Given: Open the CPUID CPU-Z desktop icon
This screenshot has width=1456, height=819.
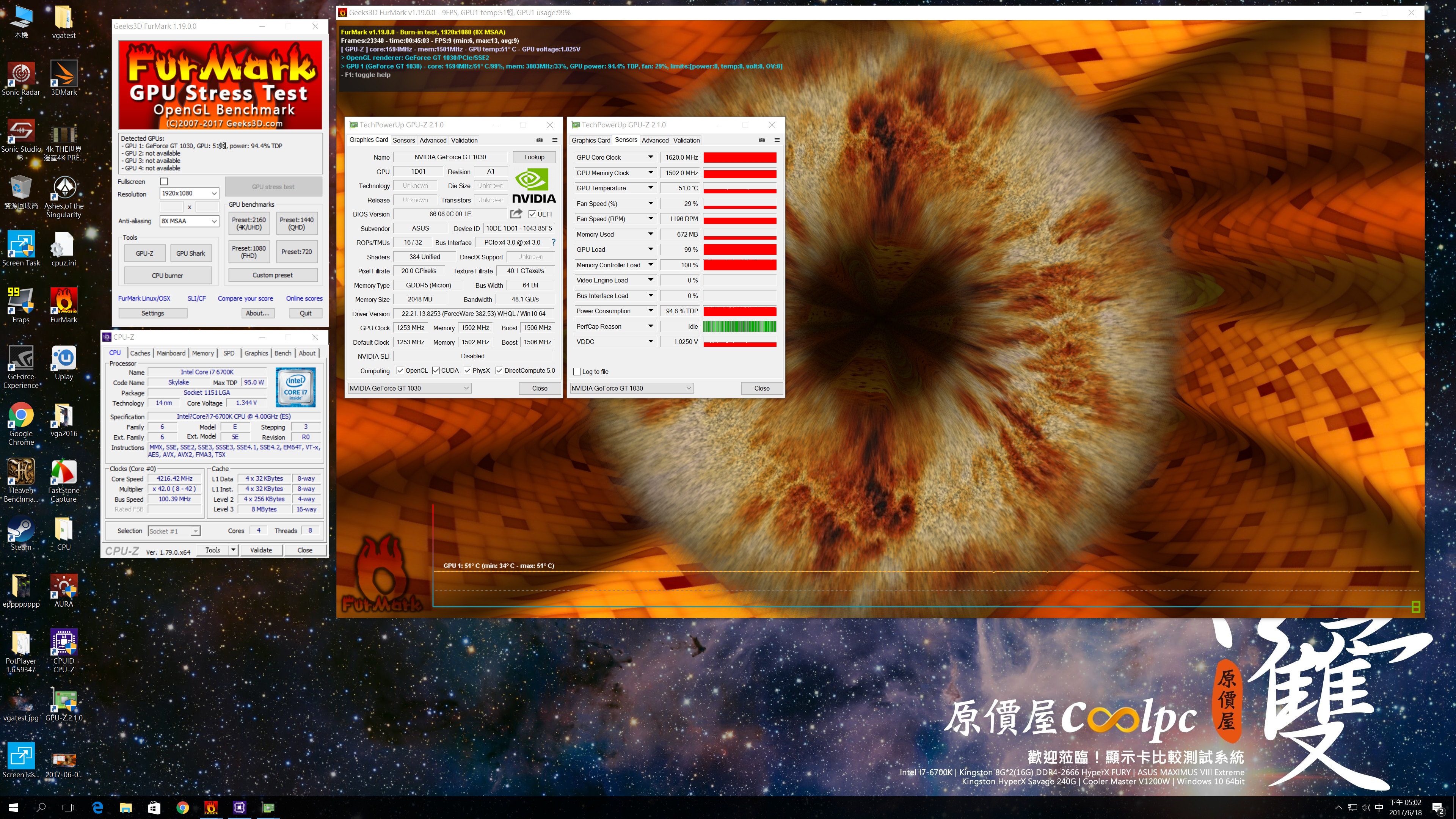Looking at the screenshot, I should (64, 651).
